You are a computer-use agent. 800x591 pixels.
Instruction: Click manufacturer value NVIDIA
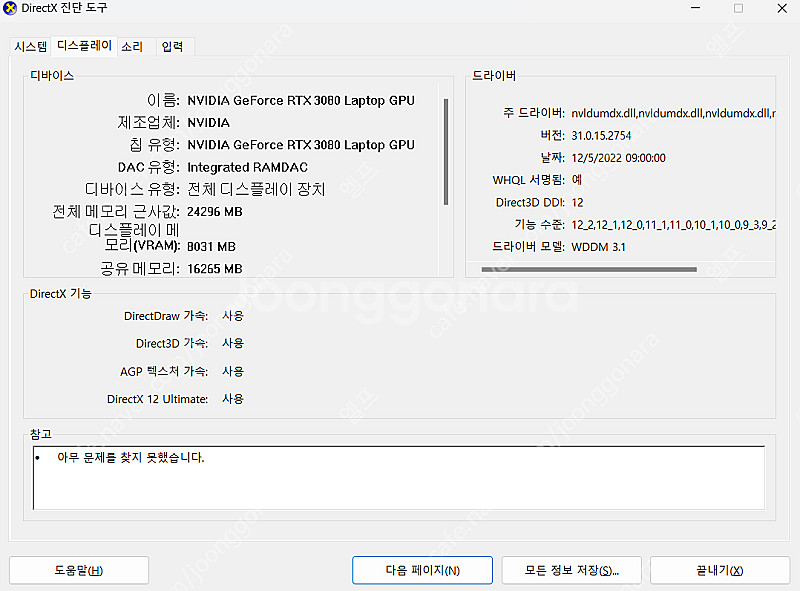click(x=209, y=123)
